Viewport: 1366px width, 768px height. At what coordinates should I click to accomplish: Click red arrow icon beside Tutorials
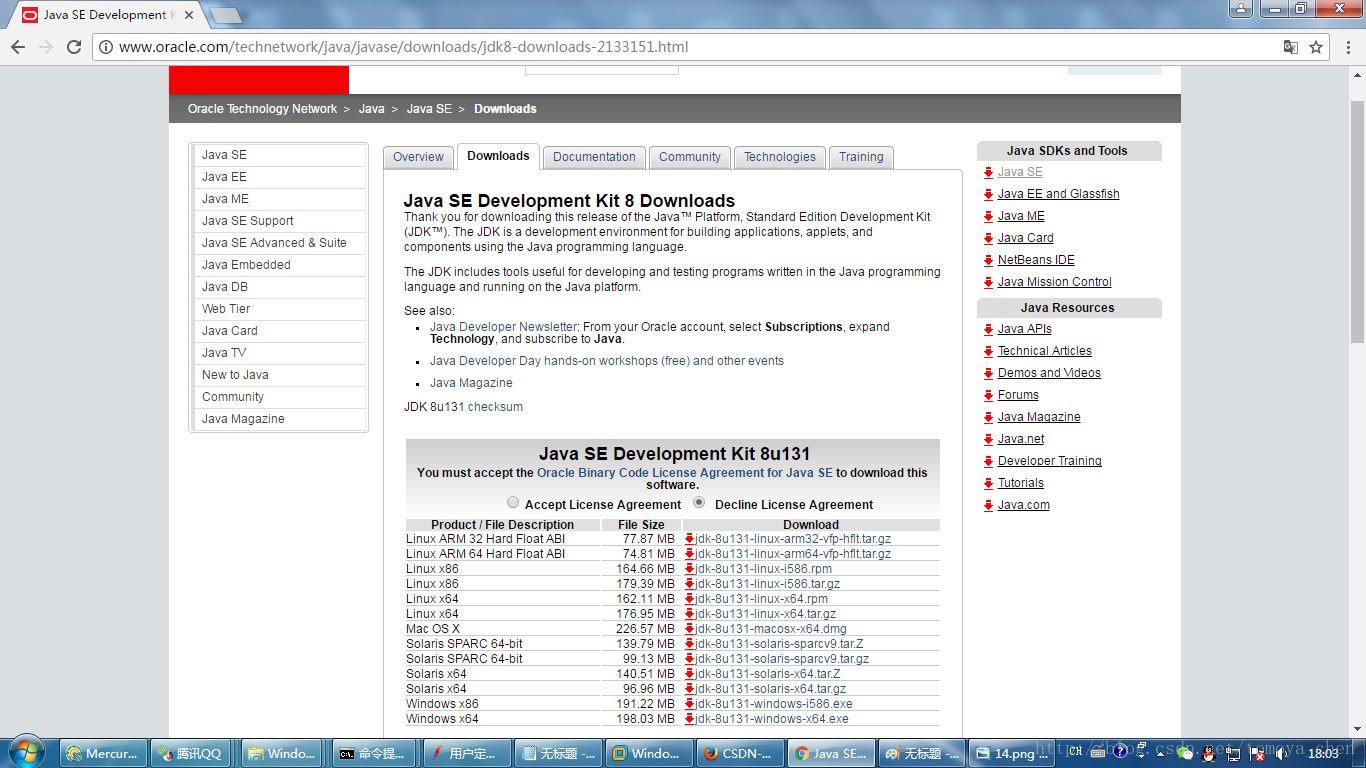pos(988,483)
